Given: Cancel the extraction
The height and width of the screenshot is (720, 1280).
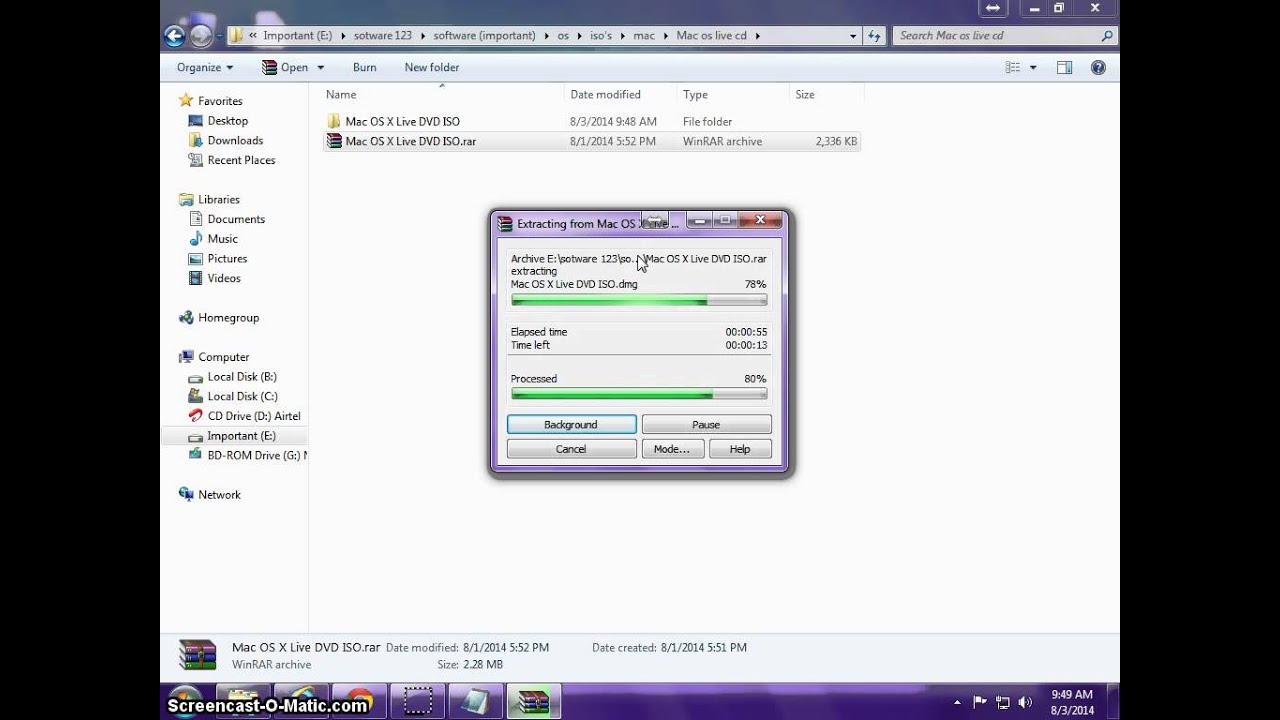Looking at the screenshot, I should [571, 449].
